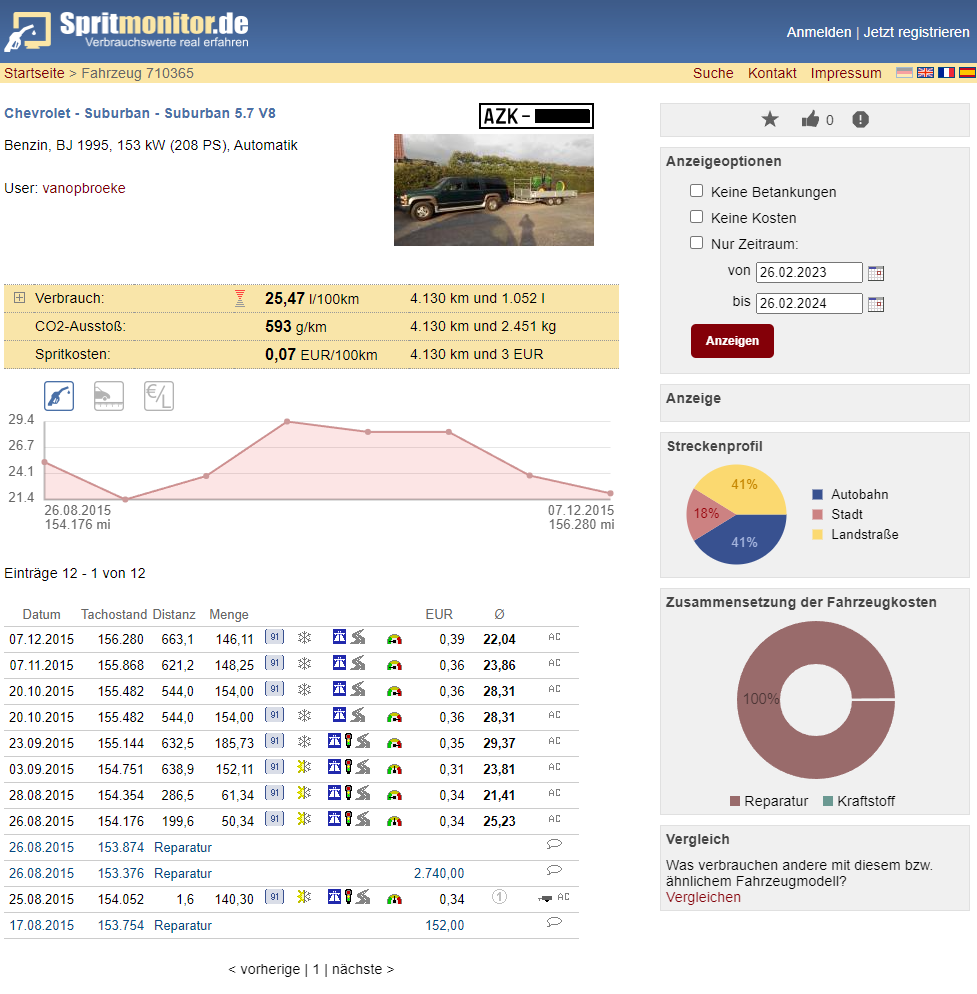The height and width of the screenshot is (994, 977).
Task: Click traffic light icon for 26.08.2015 fueling
Action: pos(348,818)
